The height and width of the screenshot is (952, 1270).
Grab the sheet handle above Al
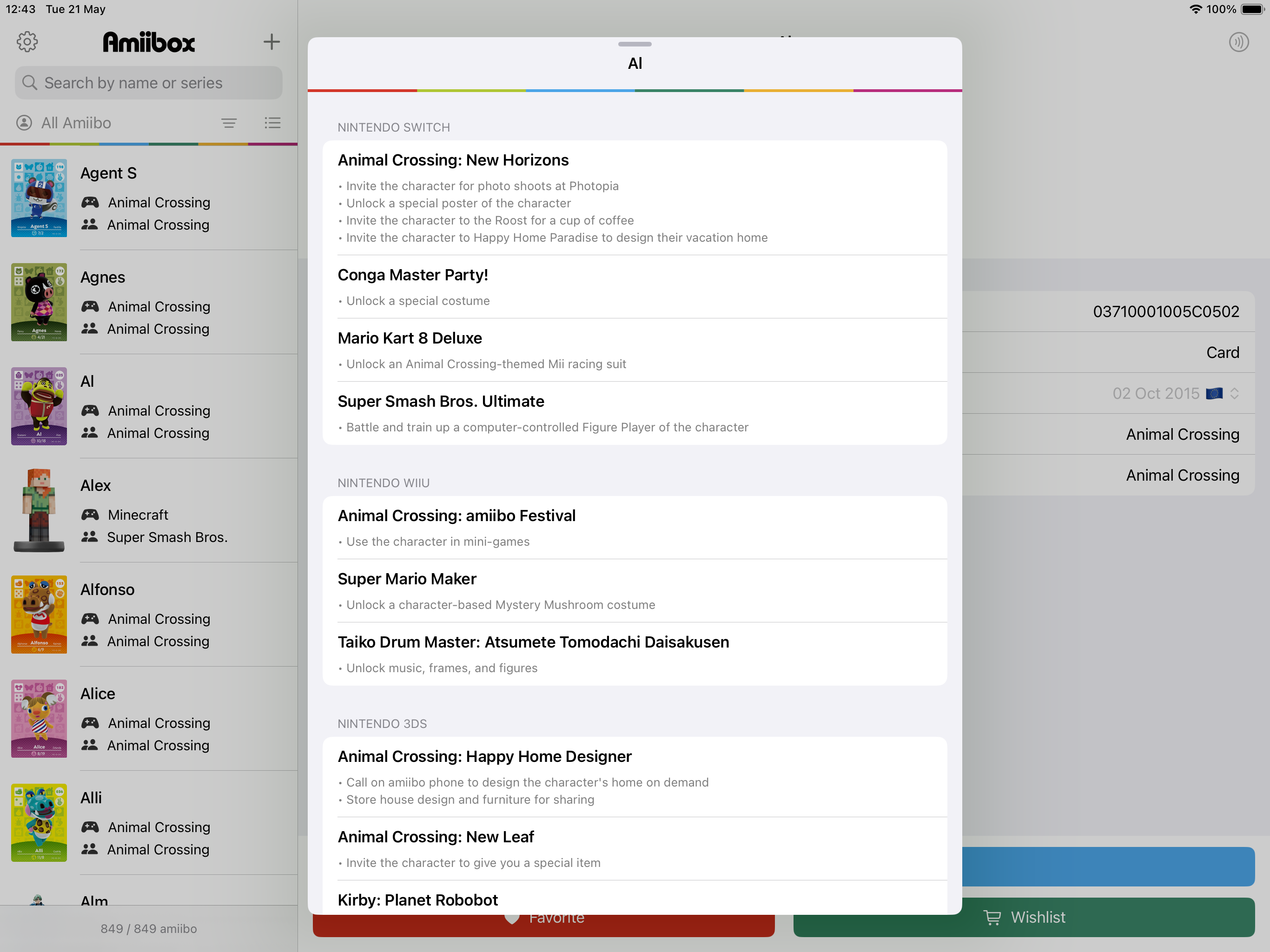coord(635,44)
